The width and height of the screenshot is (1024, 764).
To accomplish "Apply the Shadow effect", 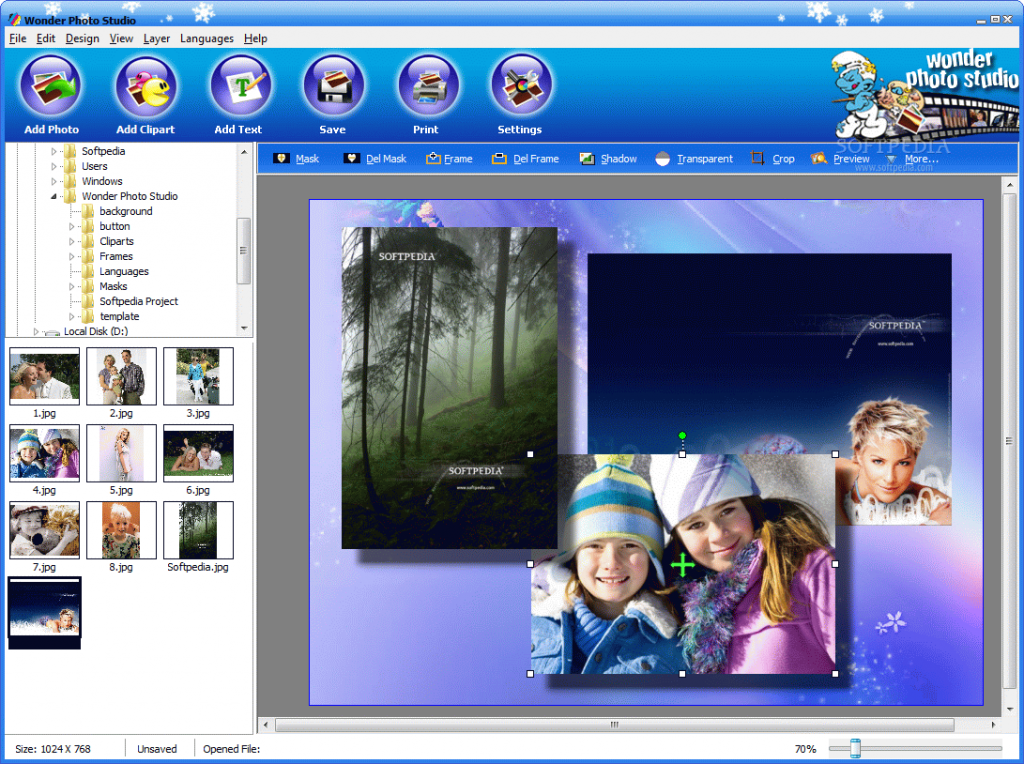I will pyautogui.click(x=608, y=159).
